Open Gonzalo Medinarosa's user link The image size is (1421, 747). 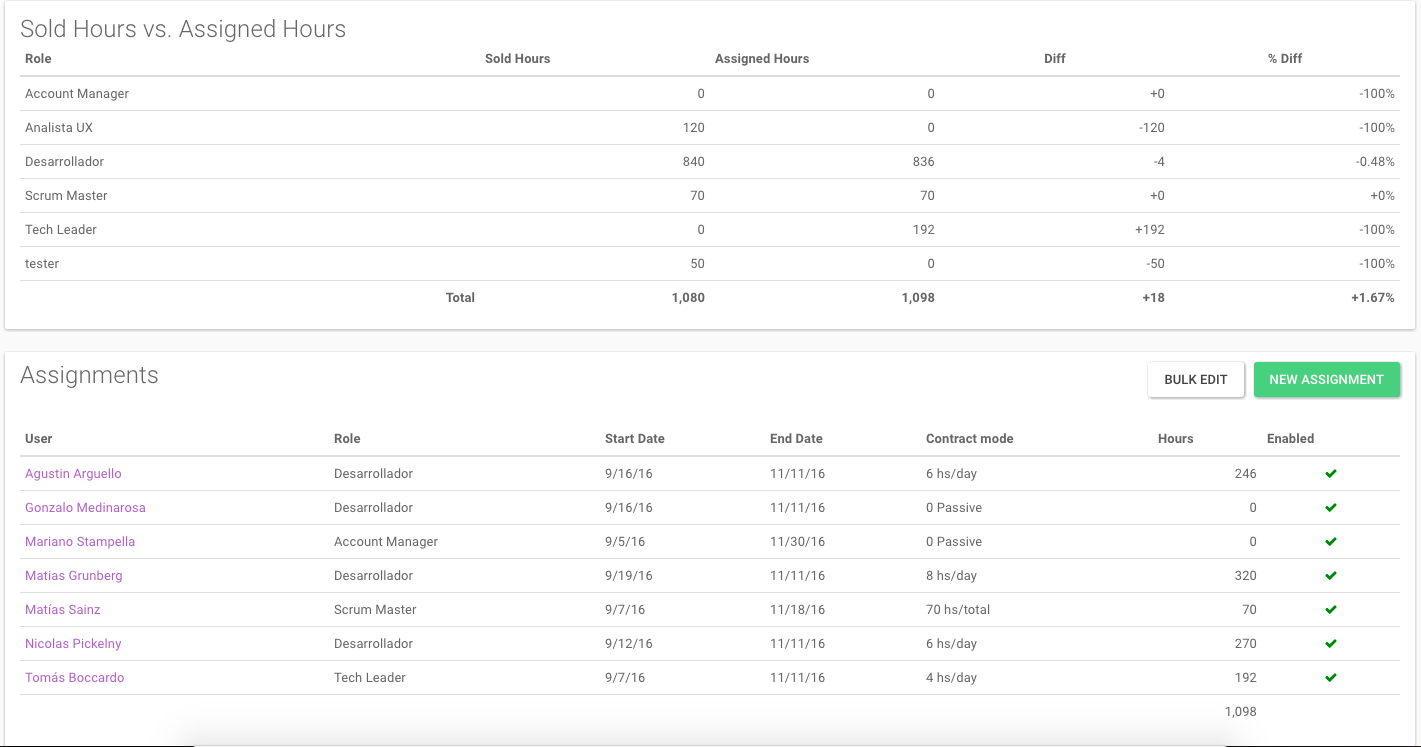85,508
